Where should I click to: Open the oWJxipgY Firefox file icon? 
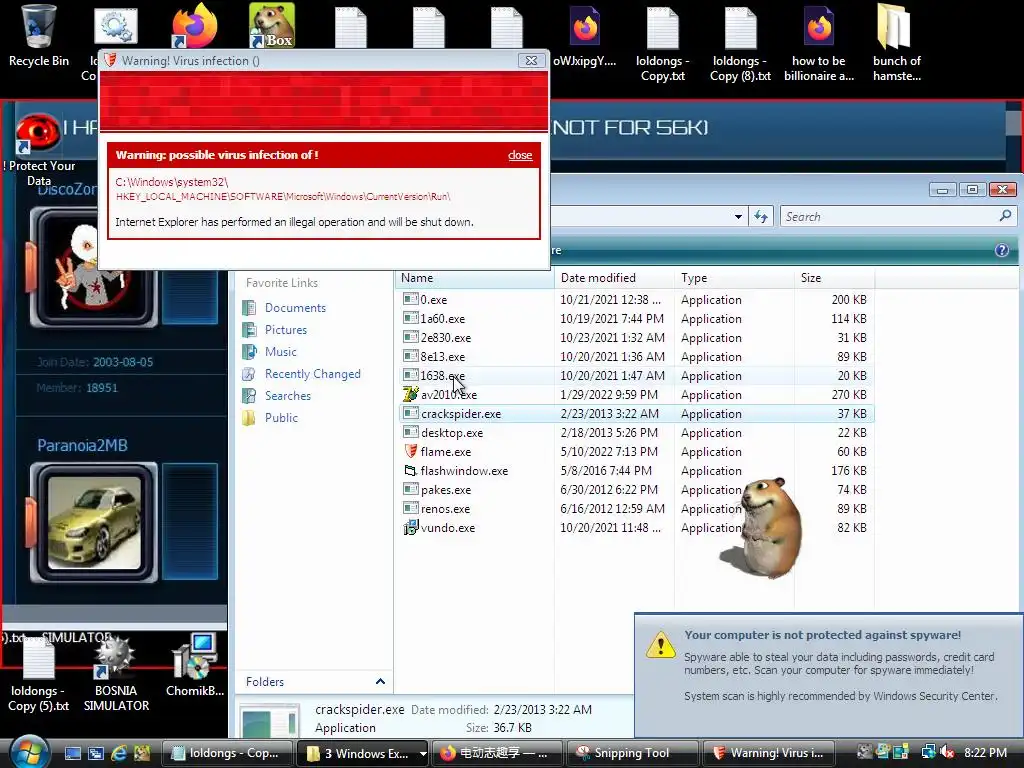pyautogui.click(x=584, y=37)
